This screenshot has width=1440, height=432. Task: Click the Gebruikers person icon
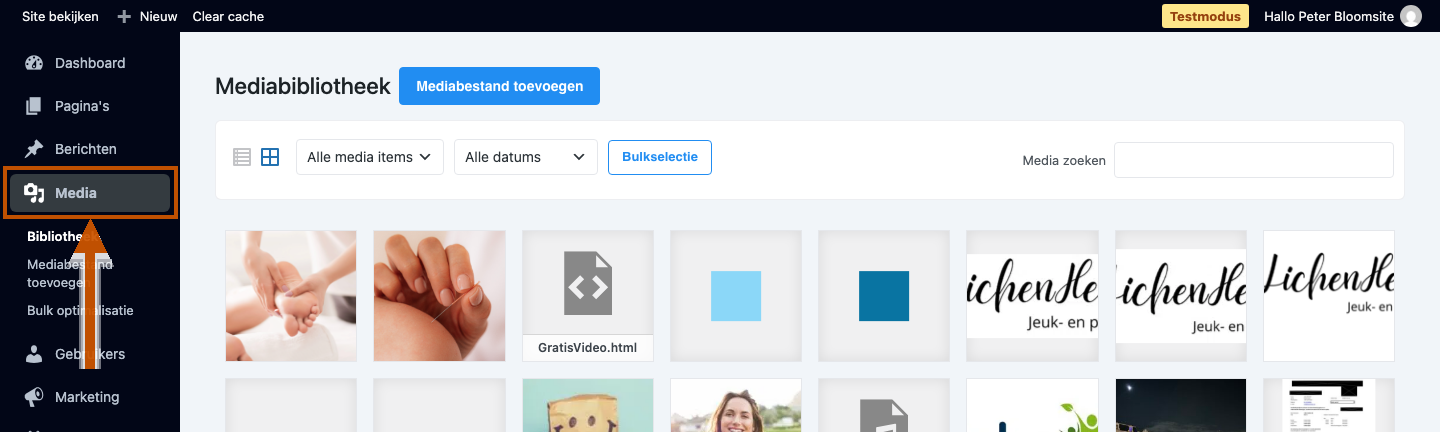coord(34,354)
